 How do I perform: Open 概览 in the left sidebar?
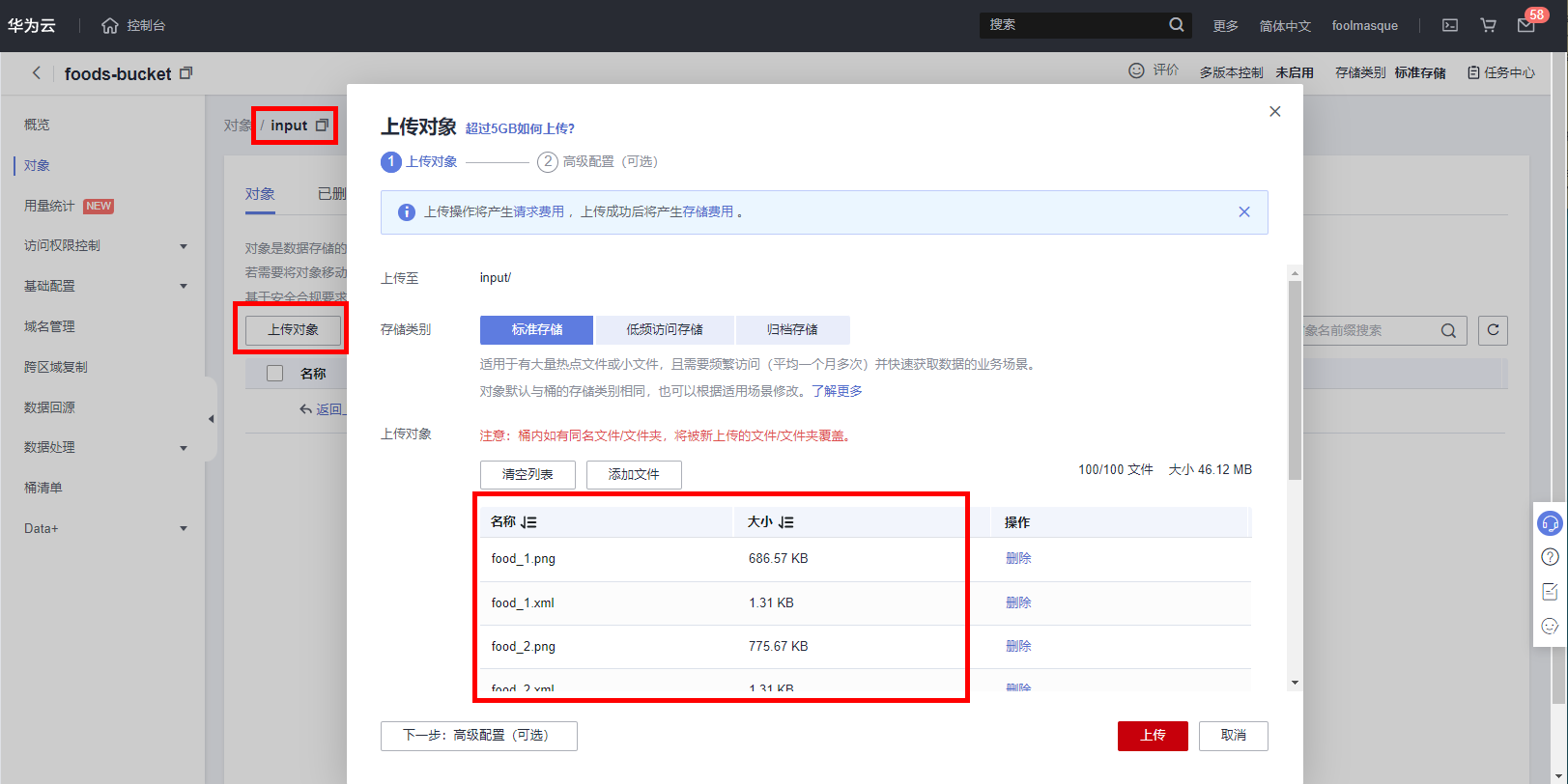(37, 125)
